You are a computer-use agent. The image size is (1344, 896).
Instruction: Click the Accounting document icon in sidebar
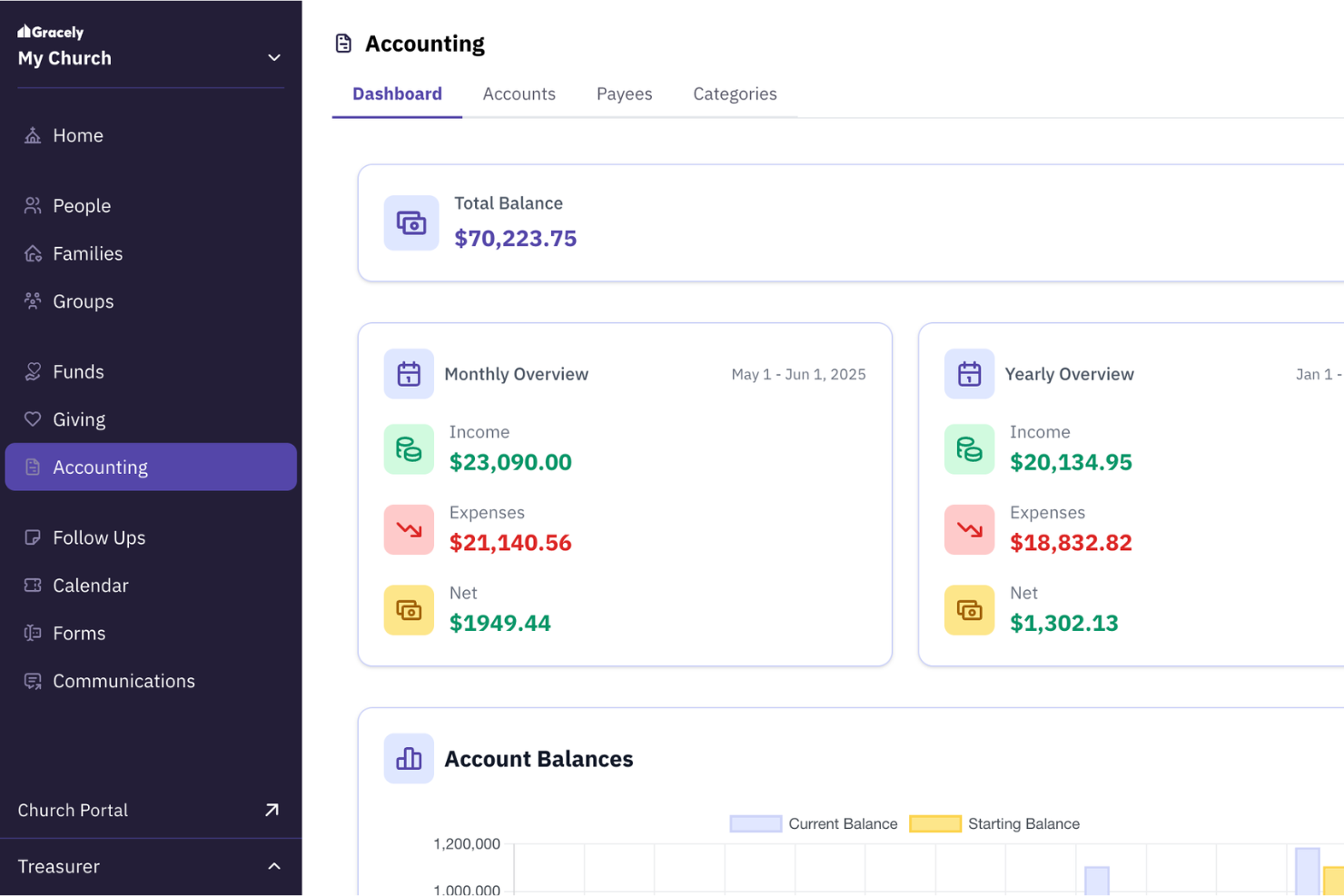coord(33,467)
